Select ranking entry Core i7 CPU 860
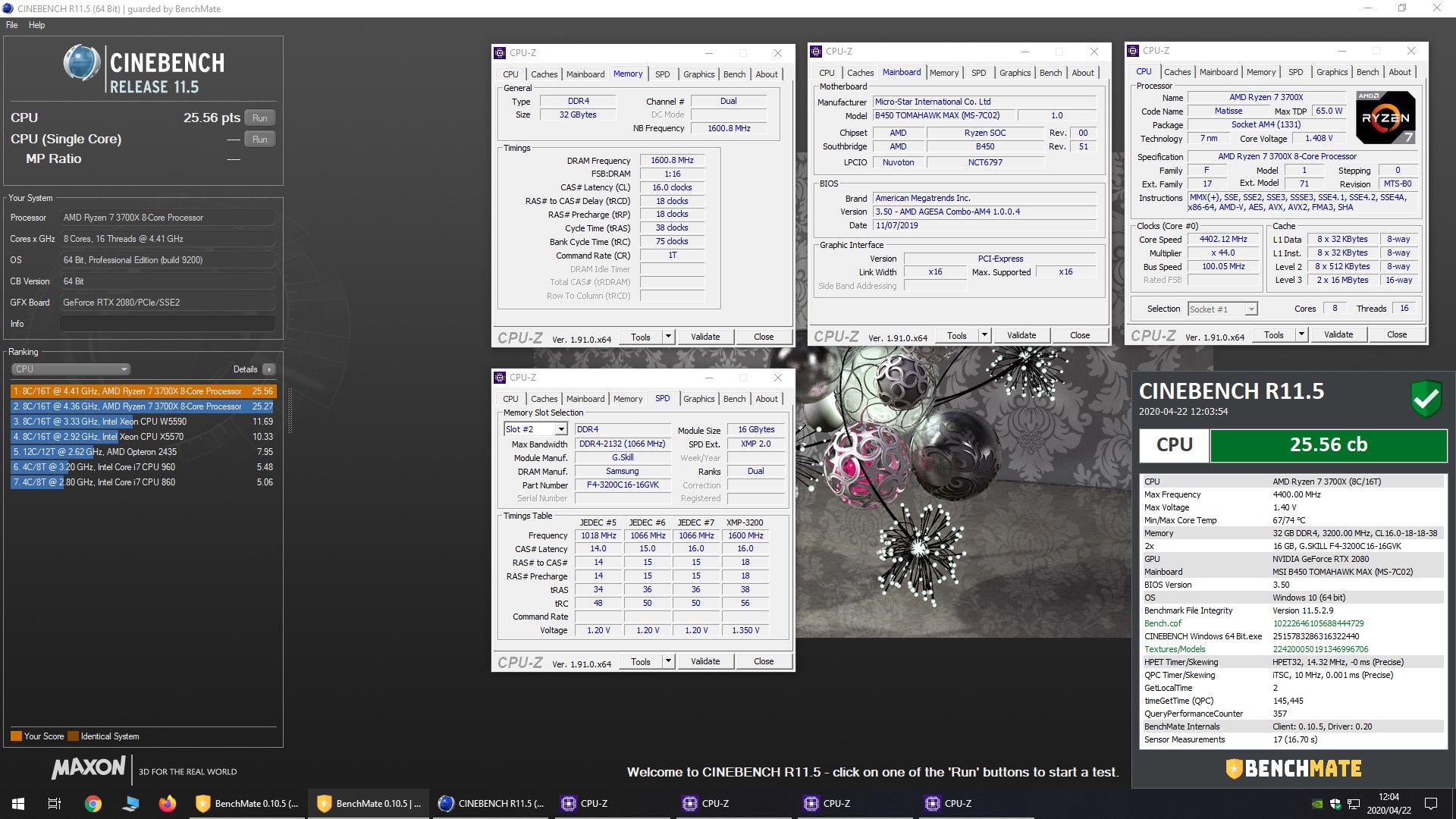Viewport: 1456px width, 819px height. 143,482
